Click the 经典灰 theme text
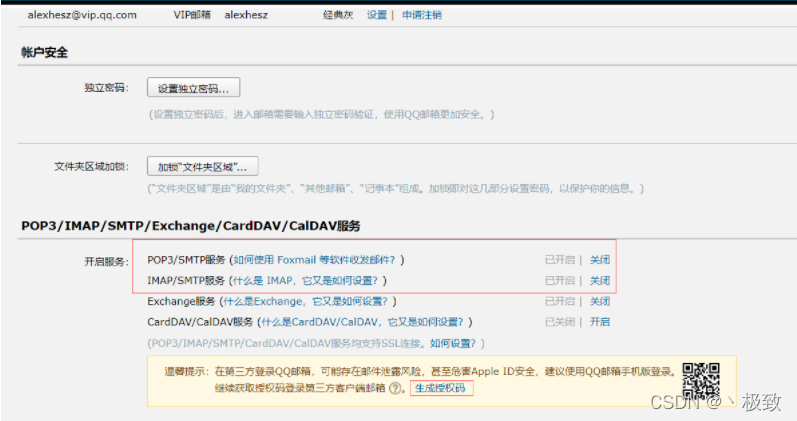This screenshot has height=421, width=797. [x=338, y=15]
